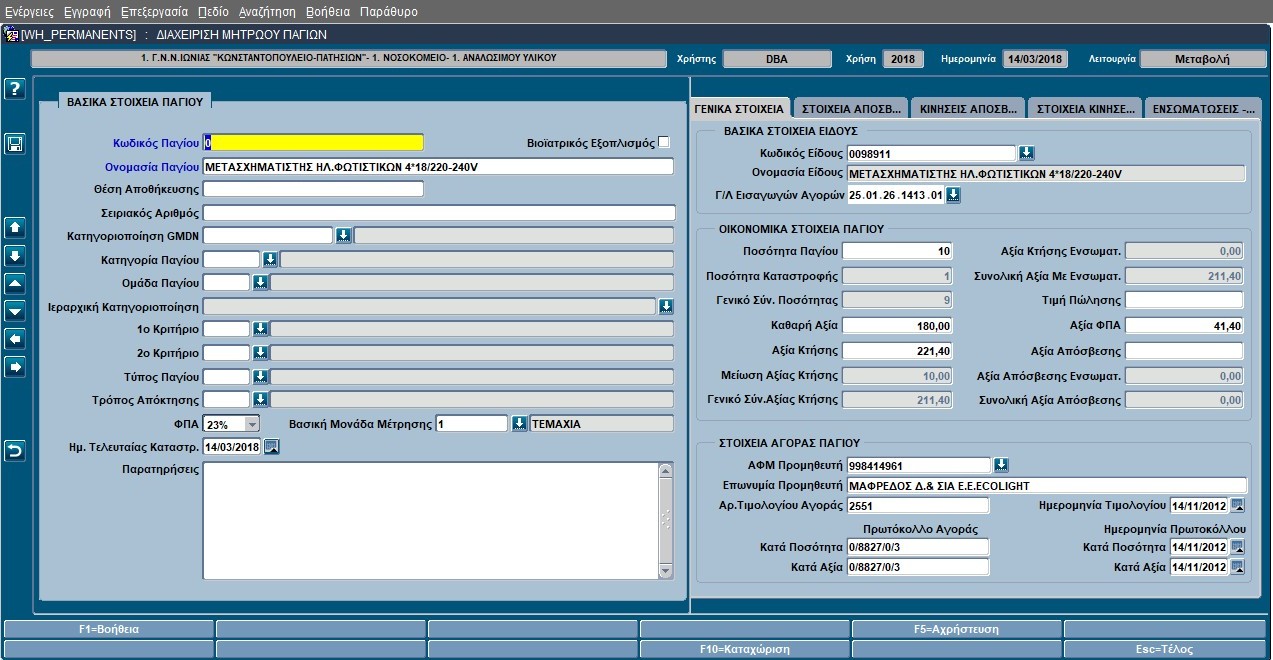Open lookup list for Κατηγορία Παγίου
The width and height of the screenshot is (1273, 660).
[269, 259]
